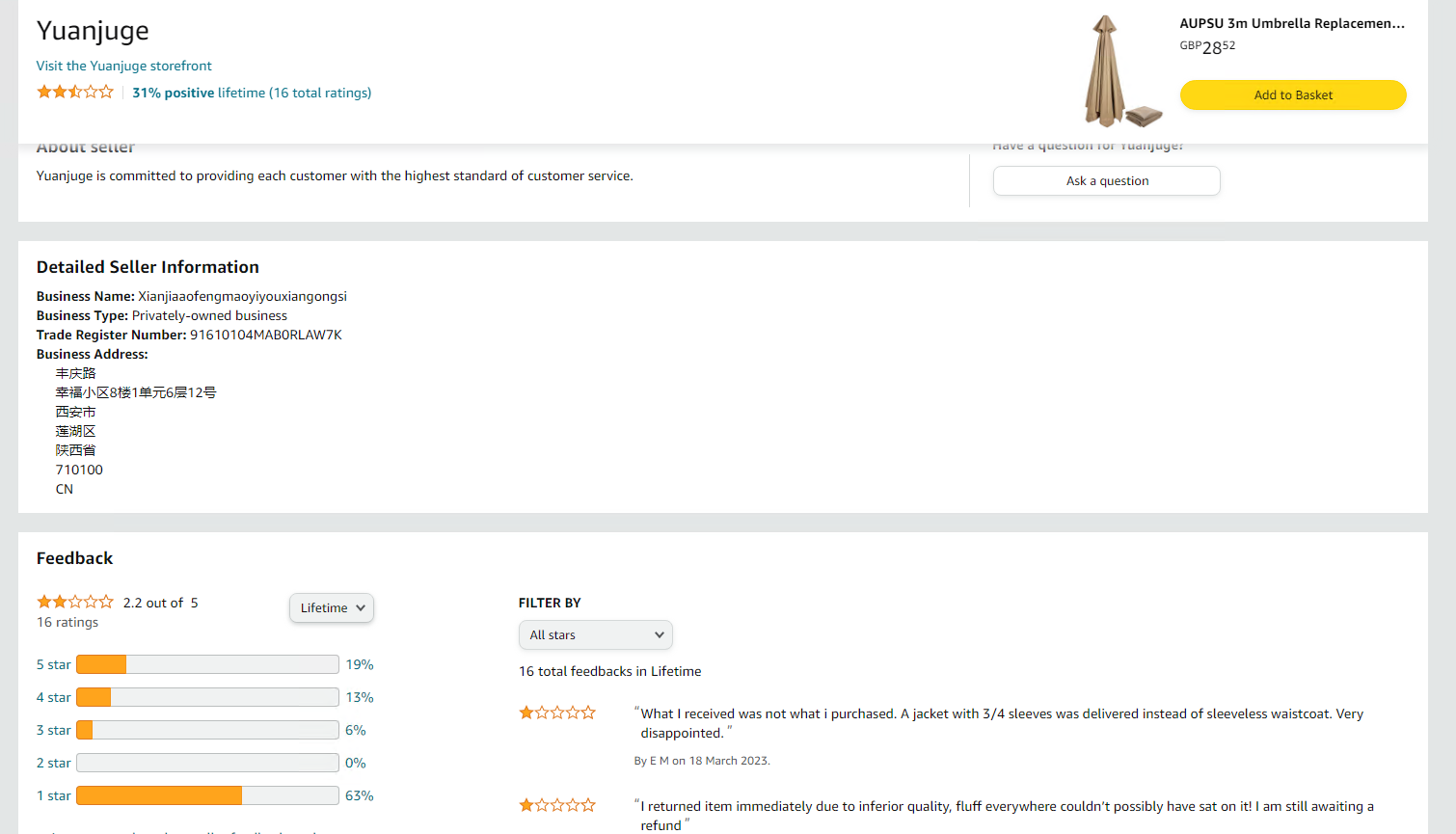Filter feedback by the 3 star label
This screenshot has height=834, width=1456.
(x=54, y=730)
